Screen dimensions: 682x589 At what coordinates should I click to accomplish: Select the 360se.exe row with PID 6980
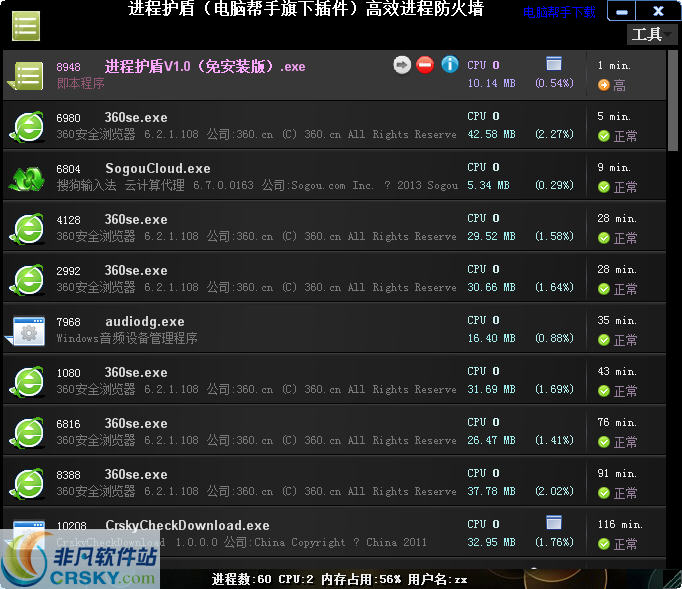[x=334, y=126]
